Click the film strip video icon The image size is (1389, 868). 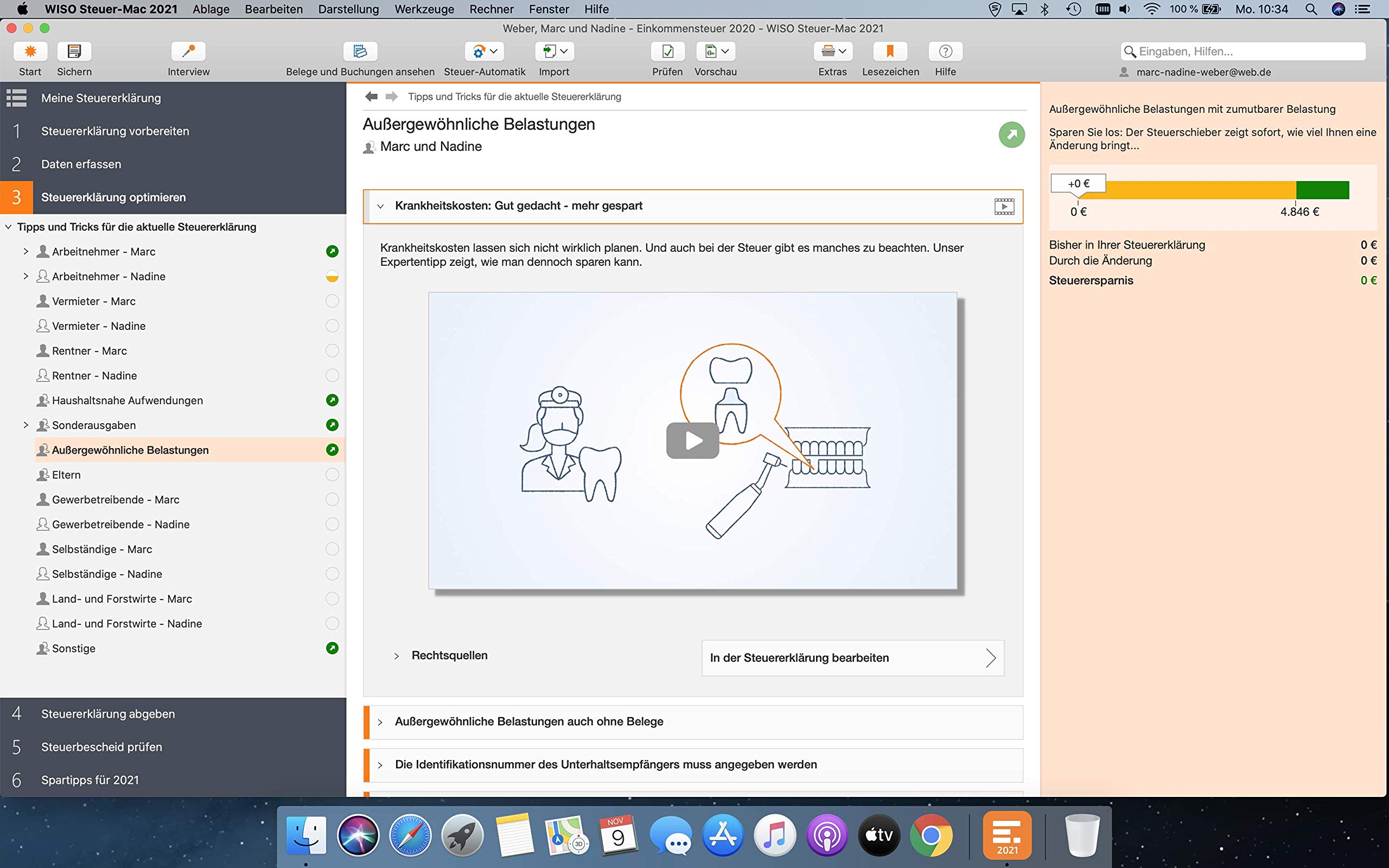[x=1004, y=206]
